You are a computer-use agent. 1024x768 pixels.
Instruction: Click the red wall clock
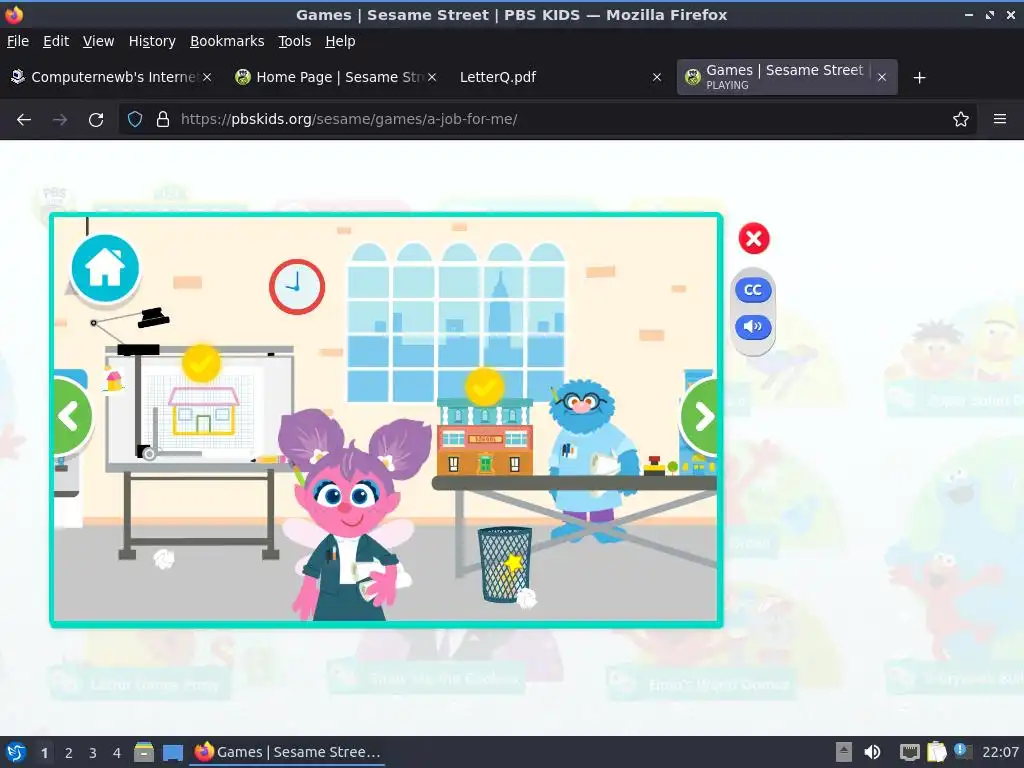[x=296, y=287]
